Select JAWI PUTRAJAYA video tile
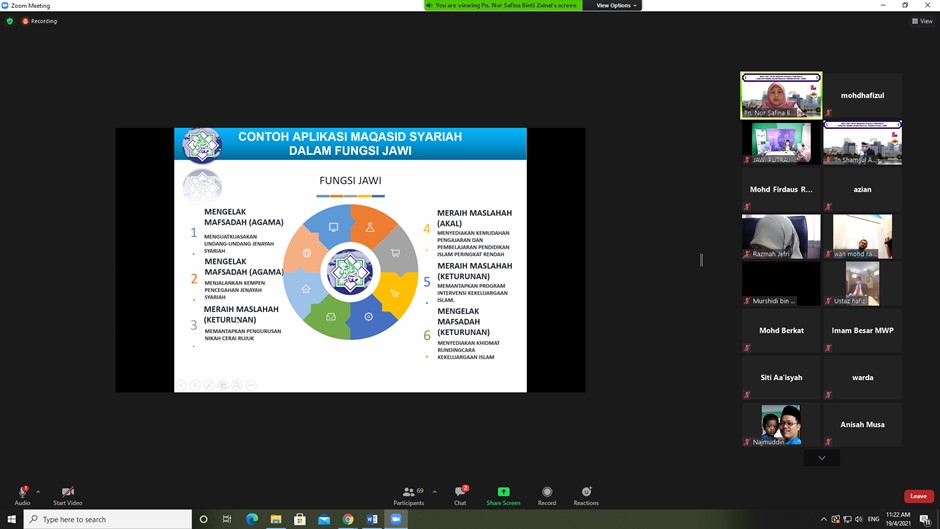The image size is (940, 529). 781,143
